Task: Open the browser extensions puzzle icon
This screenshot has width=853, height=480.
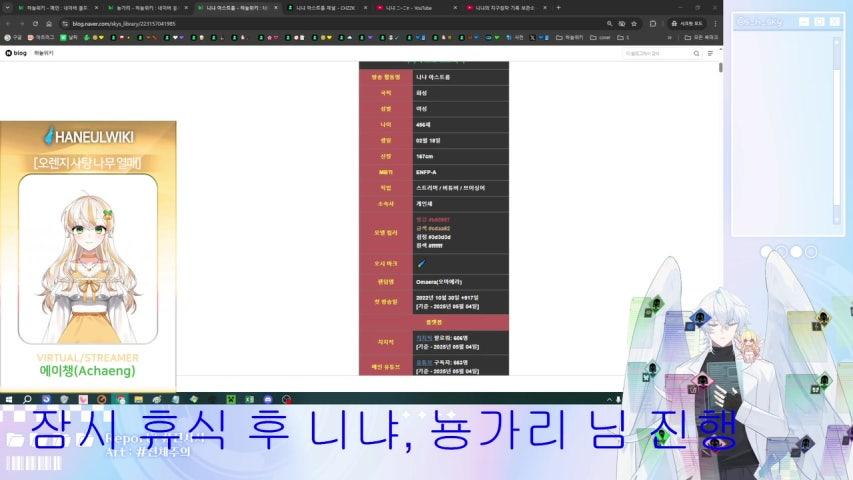Action: coord(653,24)
